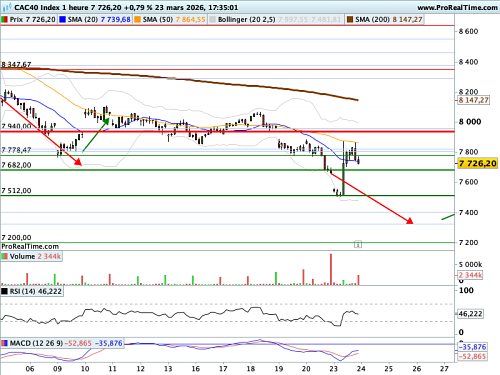500x375 pixels.
Task: Click date 18 on the time axis
Action: pos(251,369)
